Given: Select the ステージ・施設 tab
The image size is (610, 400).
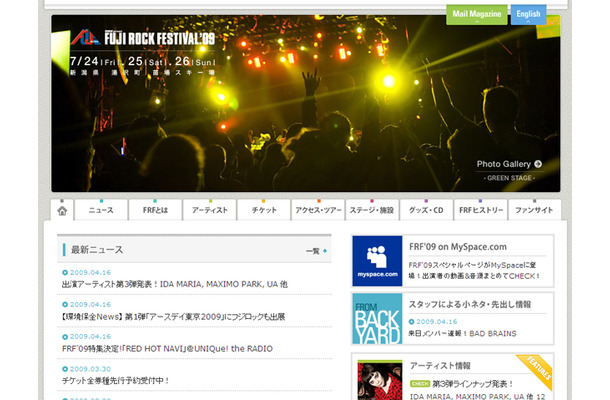Looking at the screenshot, I should (372, 210).
